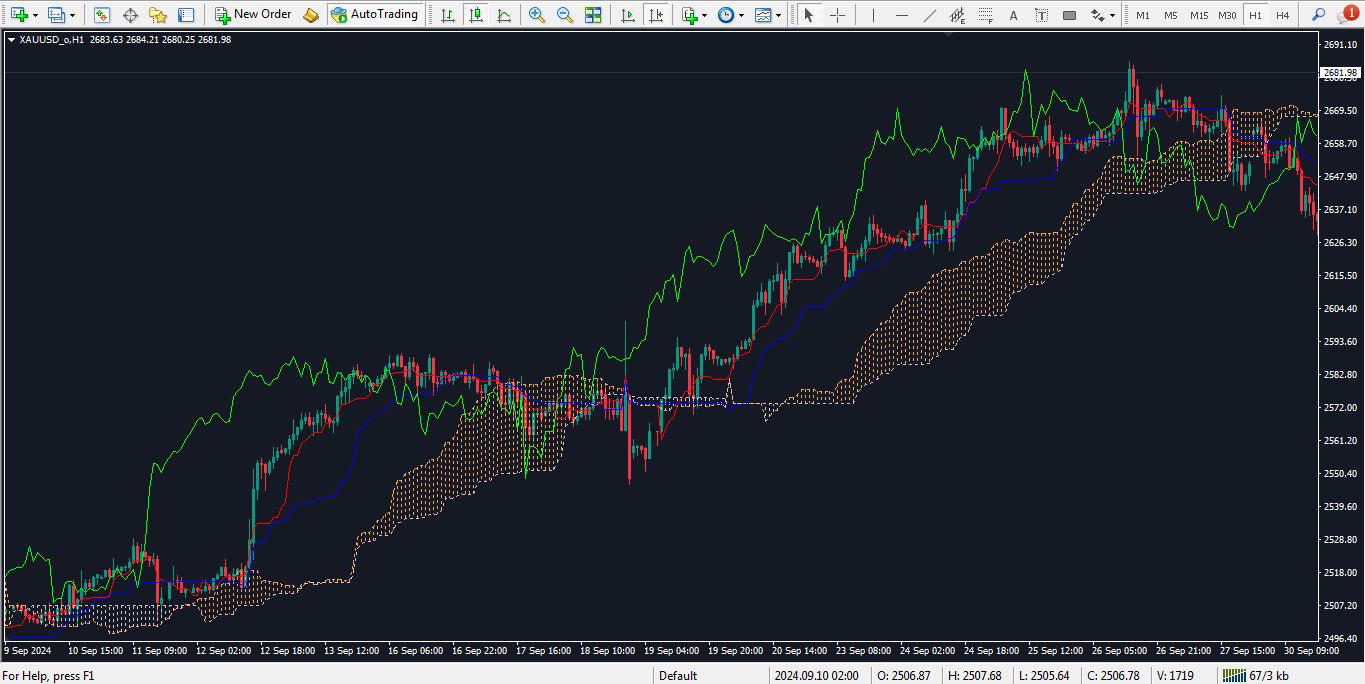Click the 2604.40 price scale label
The width and height of the screenshot is (1365, 684).
[1340, 308]
